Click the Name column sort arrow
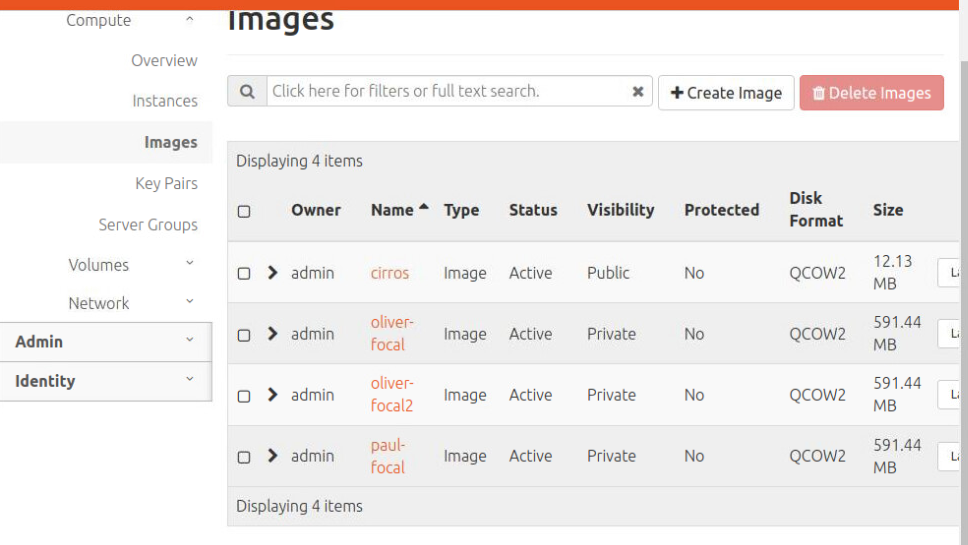968x545 pixels. click(x=424, y=208)
